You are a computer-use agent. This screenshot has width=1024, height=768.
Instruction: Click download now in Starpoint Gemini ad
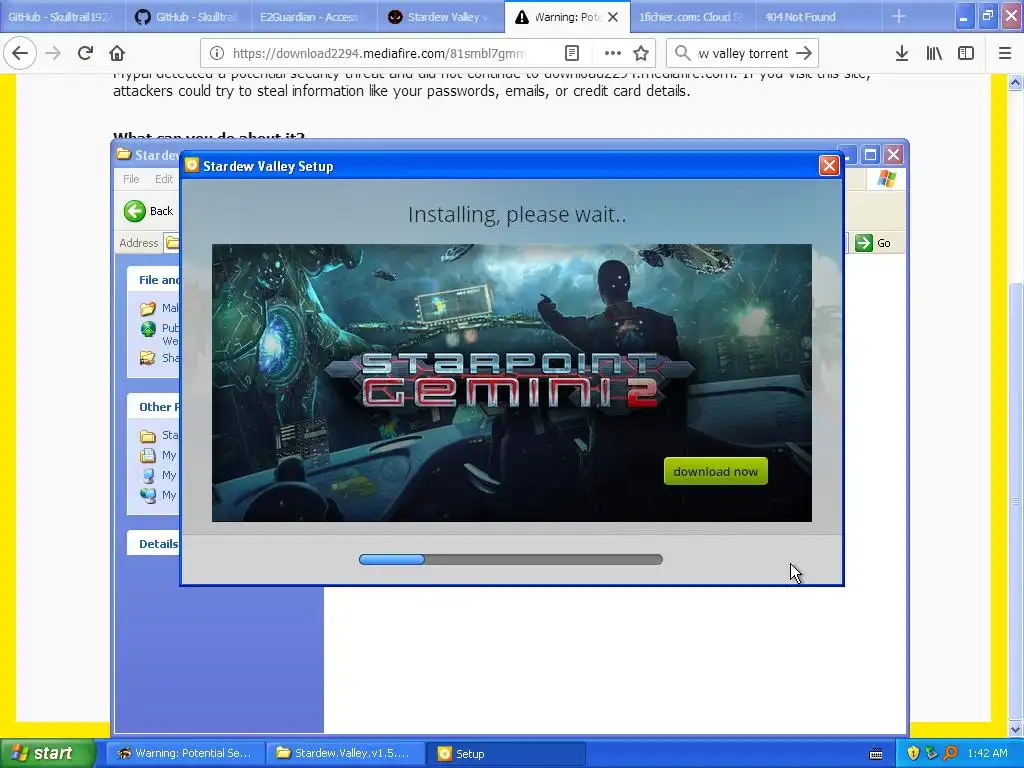click(716, 472)
